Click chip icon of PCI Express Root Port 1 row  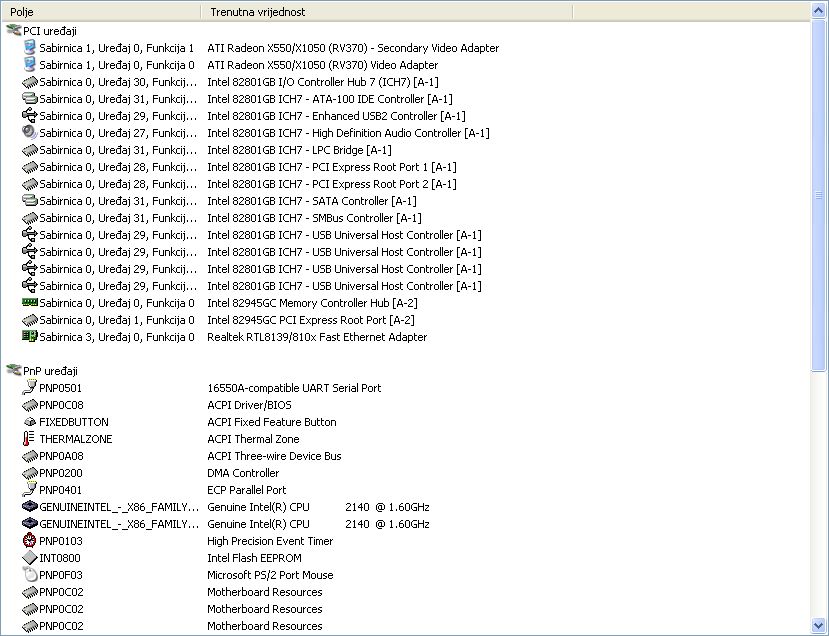30,167
